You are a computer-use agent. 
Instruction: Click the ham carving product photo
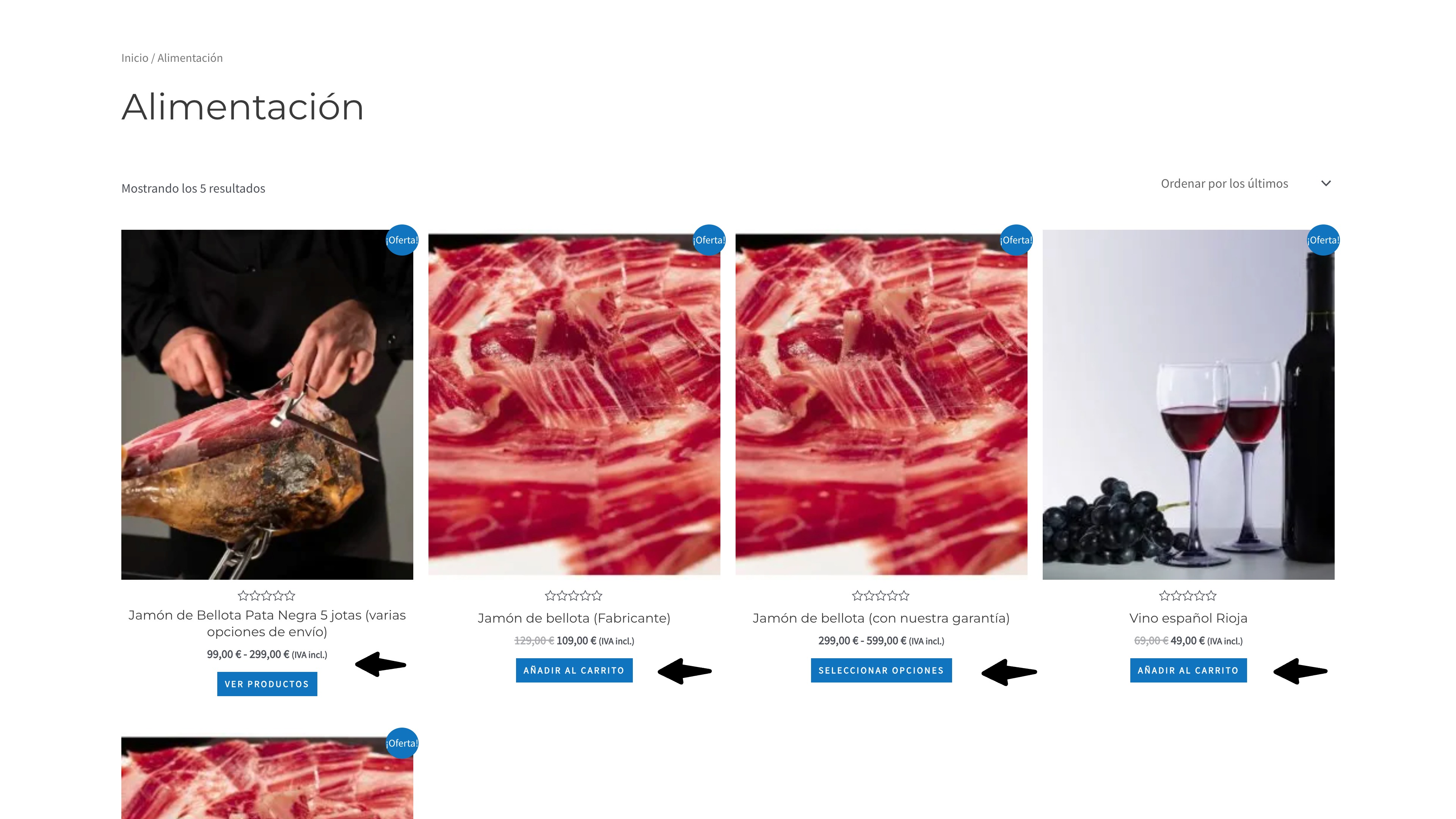(x=267, y=405)
